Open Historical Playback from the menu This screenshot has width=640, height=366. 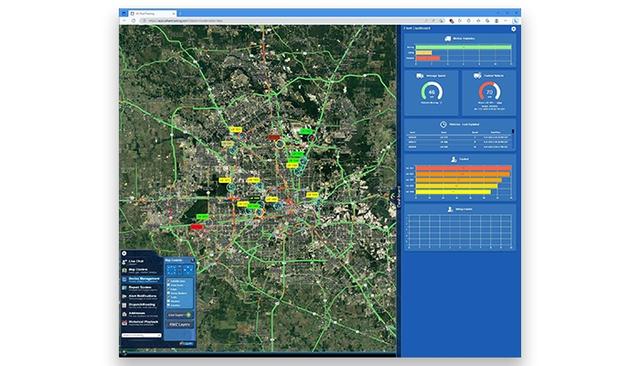click(141, 322)
